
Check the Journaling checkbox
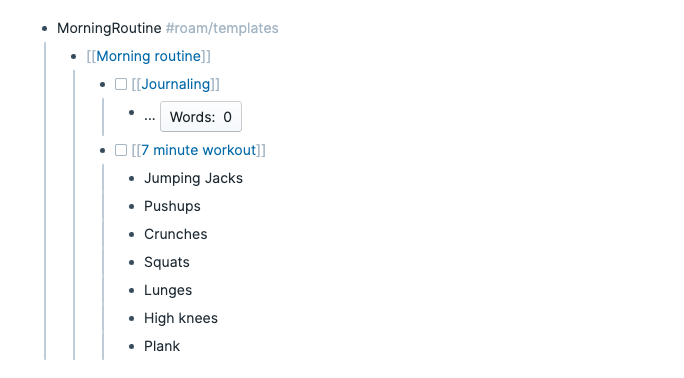[121, 84]
